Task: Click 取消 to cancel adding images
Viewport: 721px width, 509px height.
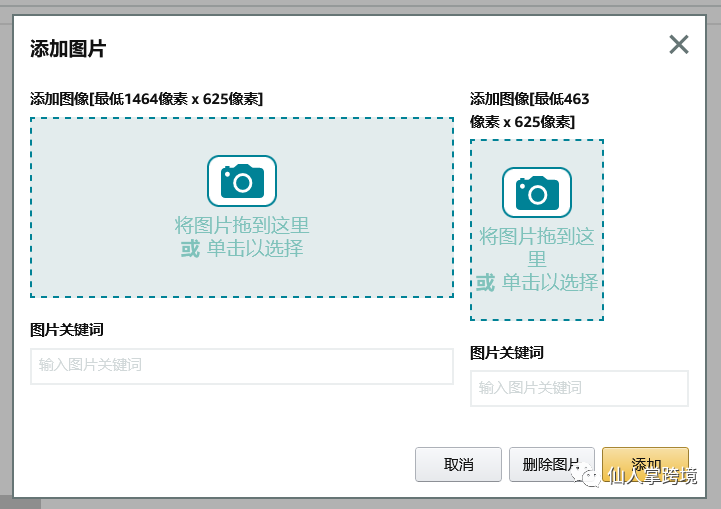Action: coord(458,465)
